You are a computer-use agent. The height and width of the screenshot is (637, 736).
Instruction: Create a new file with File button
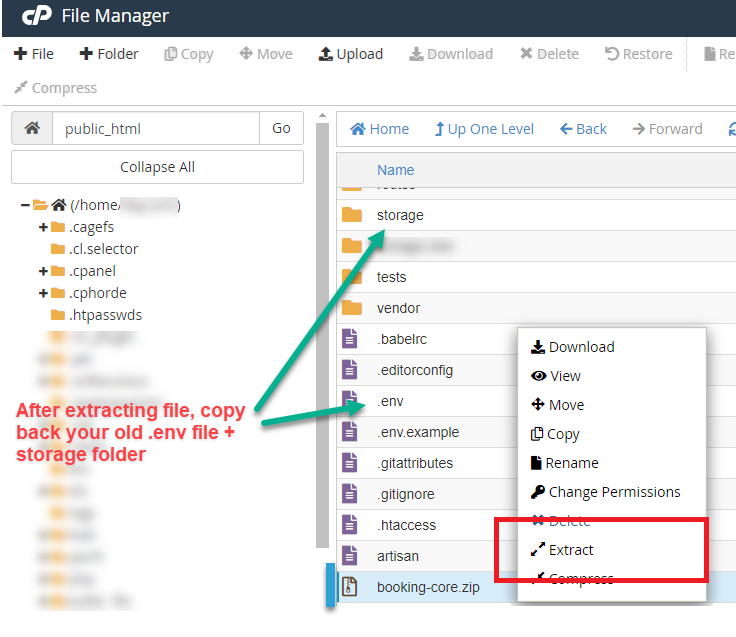pos(34,54)
